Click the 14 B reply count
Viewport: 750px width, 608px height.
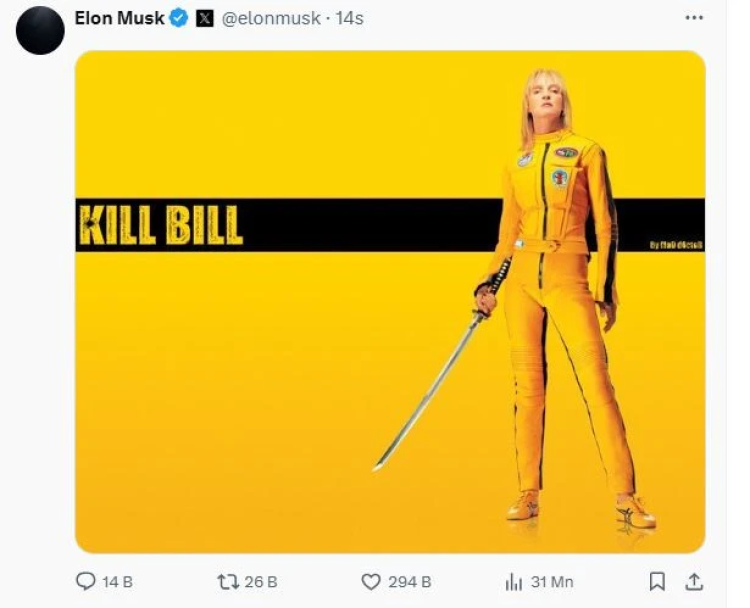[117, 582]
